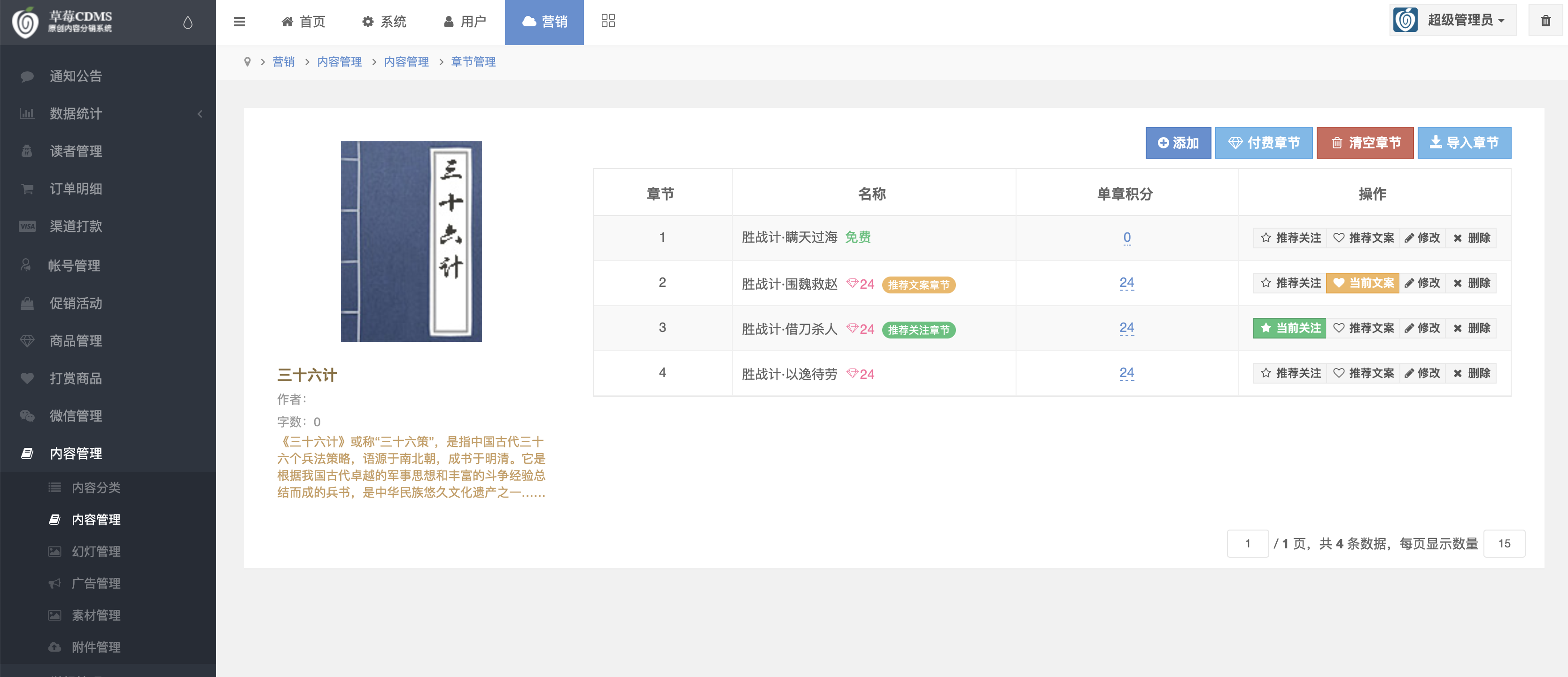Click score 0 for 瞒天过海 chapter

pyautogui.click(x=1127, y=238)
